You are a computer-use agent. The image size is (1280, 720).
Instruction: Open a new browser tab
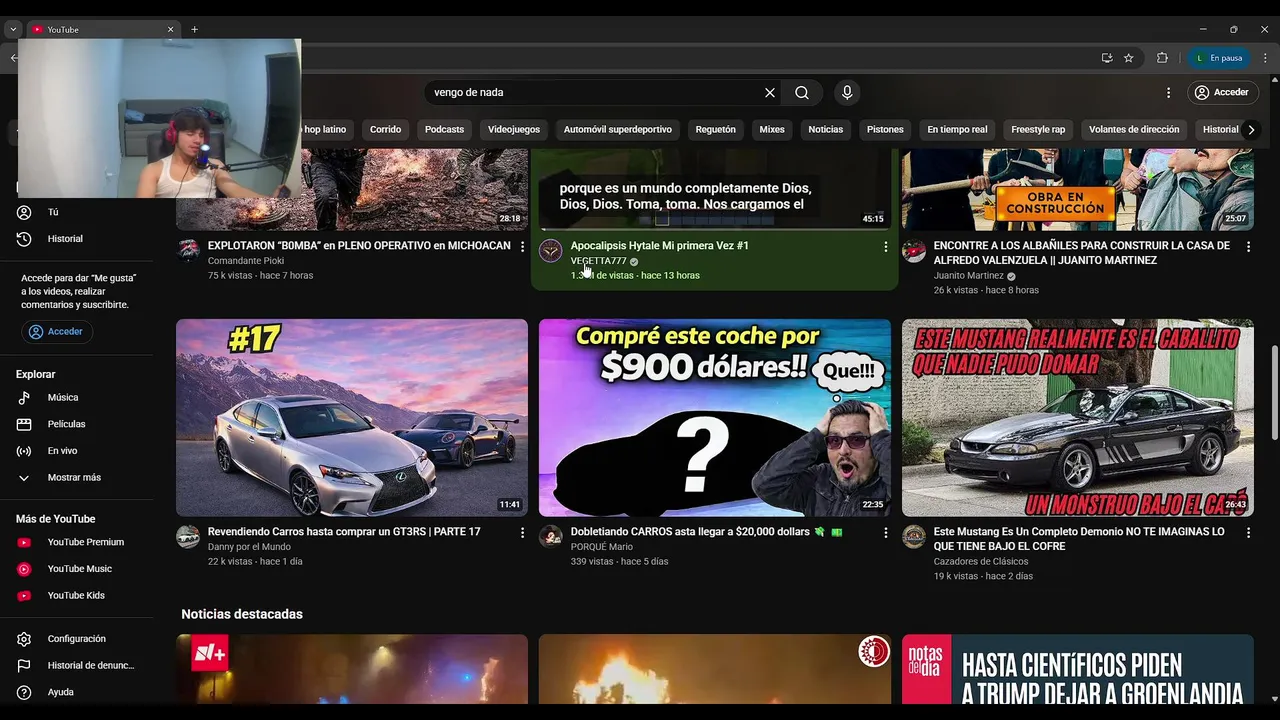[194, 30]
